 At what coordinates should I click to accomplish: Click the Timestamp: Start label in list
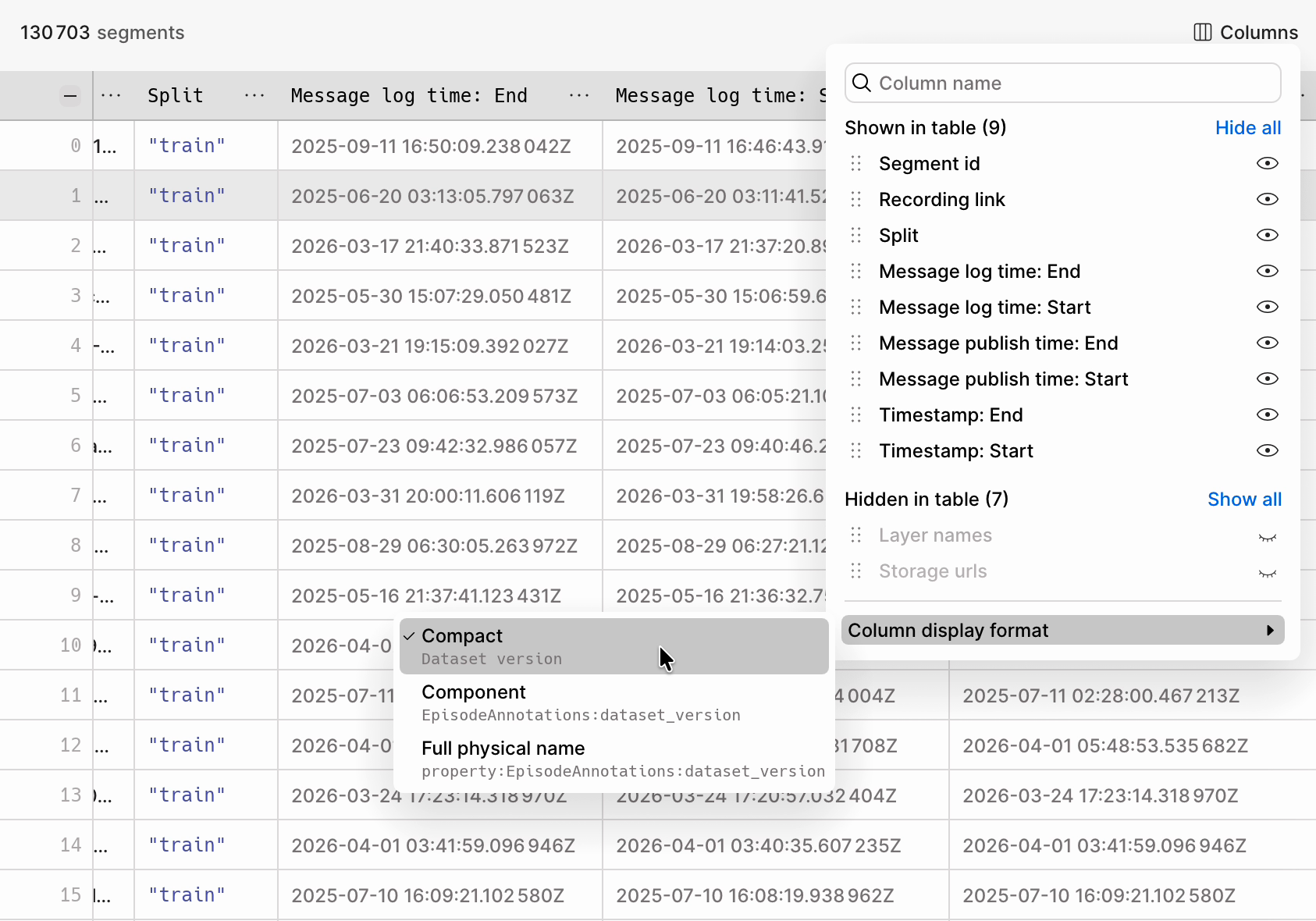pyautogui.click(x=956, y=450)
